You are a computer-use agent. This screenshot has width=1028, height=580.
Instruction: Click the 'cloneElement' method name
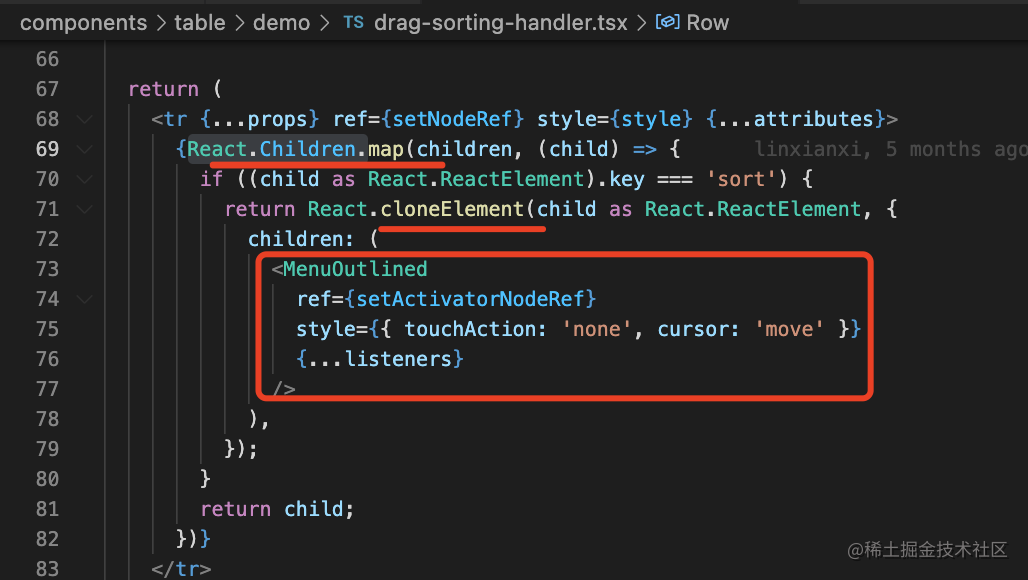(452, 209)
